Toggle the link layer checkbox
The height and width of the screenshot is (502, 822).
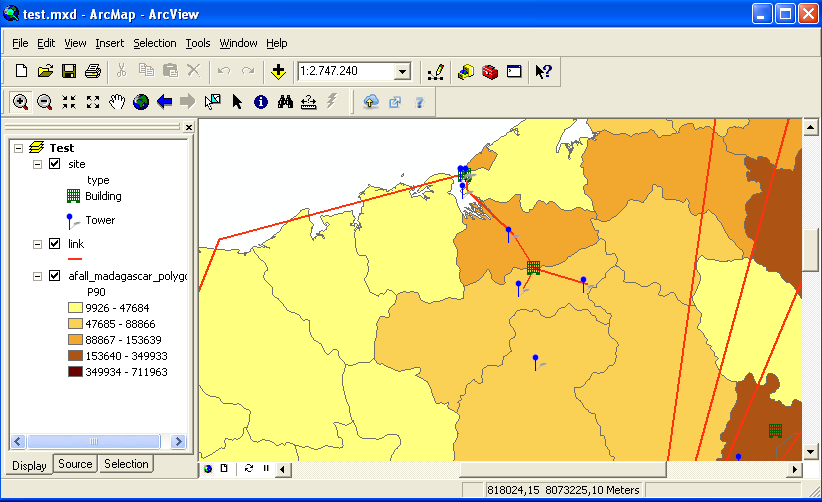tap(55, 244)
